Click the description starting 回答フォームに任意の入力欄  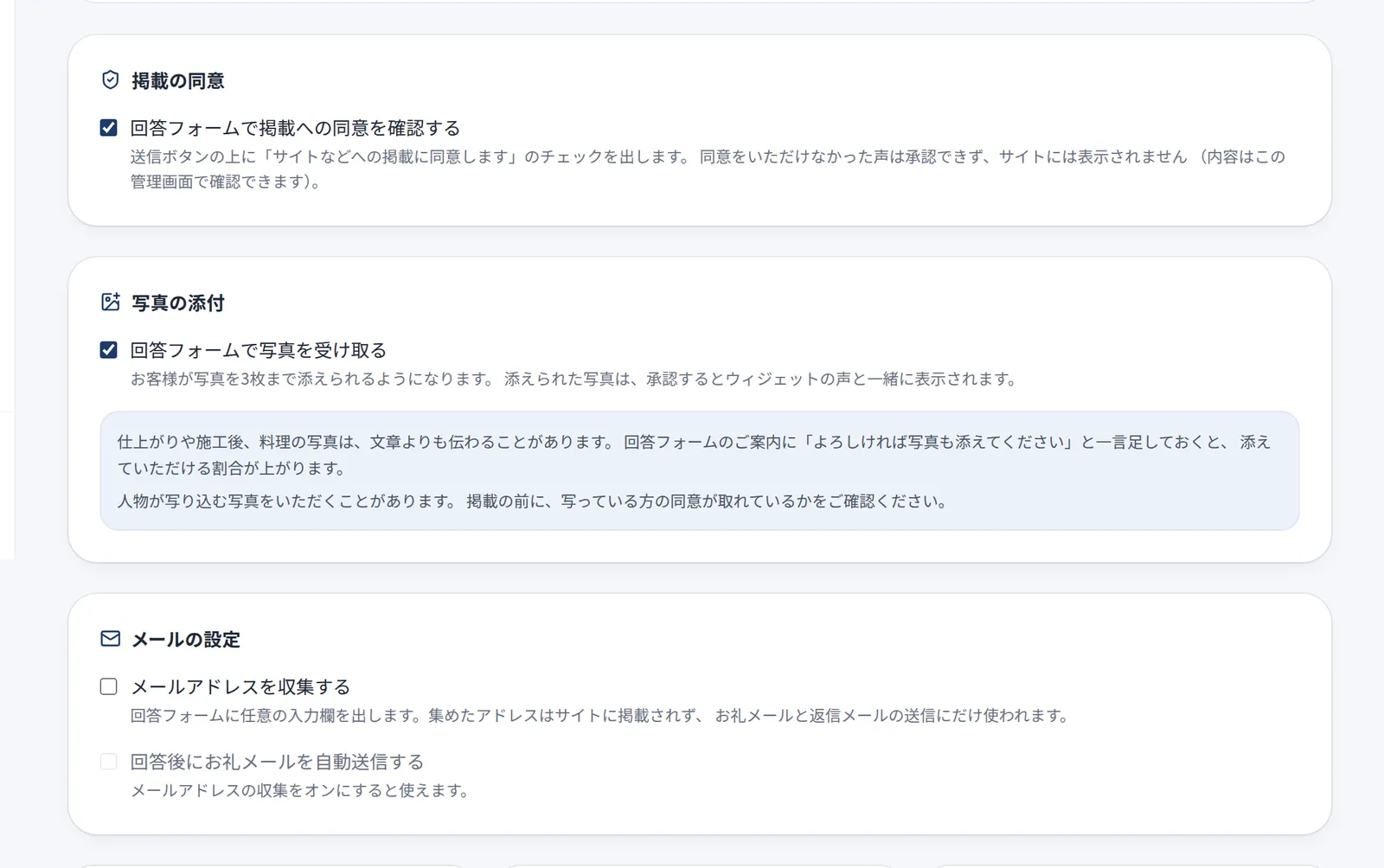(601, 716)
